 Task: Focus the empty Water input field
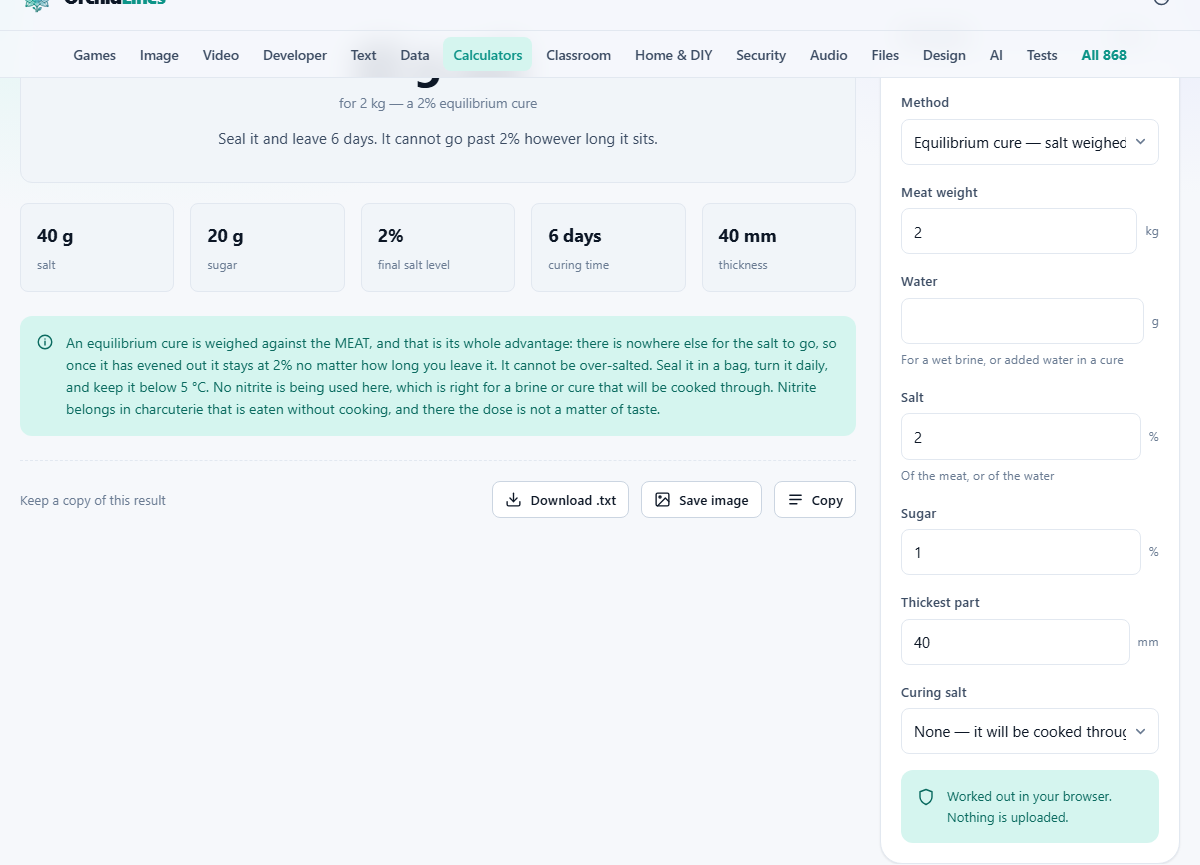(1022, 321)
